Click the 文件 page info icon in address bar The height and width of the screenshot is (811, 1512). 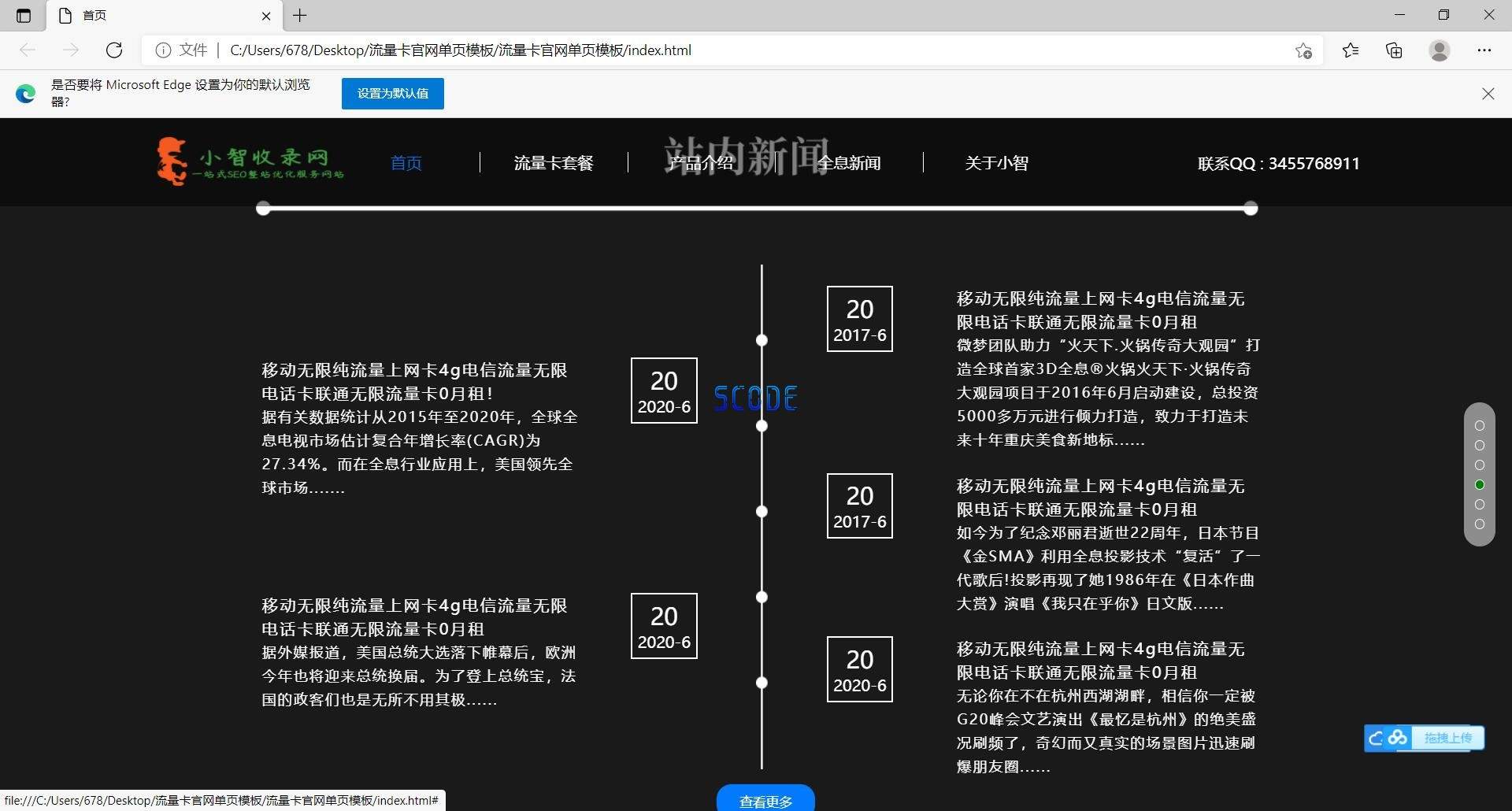tap(163, 50)
